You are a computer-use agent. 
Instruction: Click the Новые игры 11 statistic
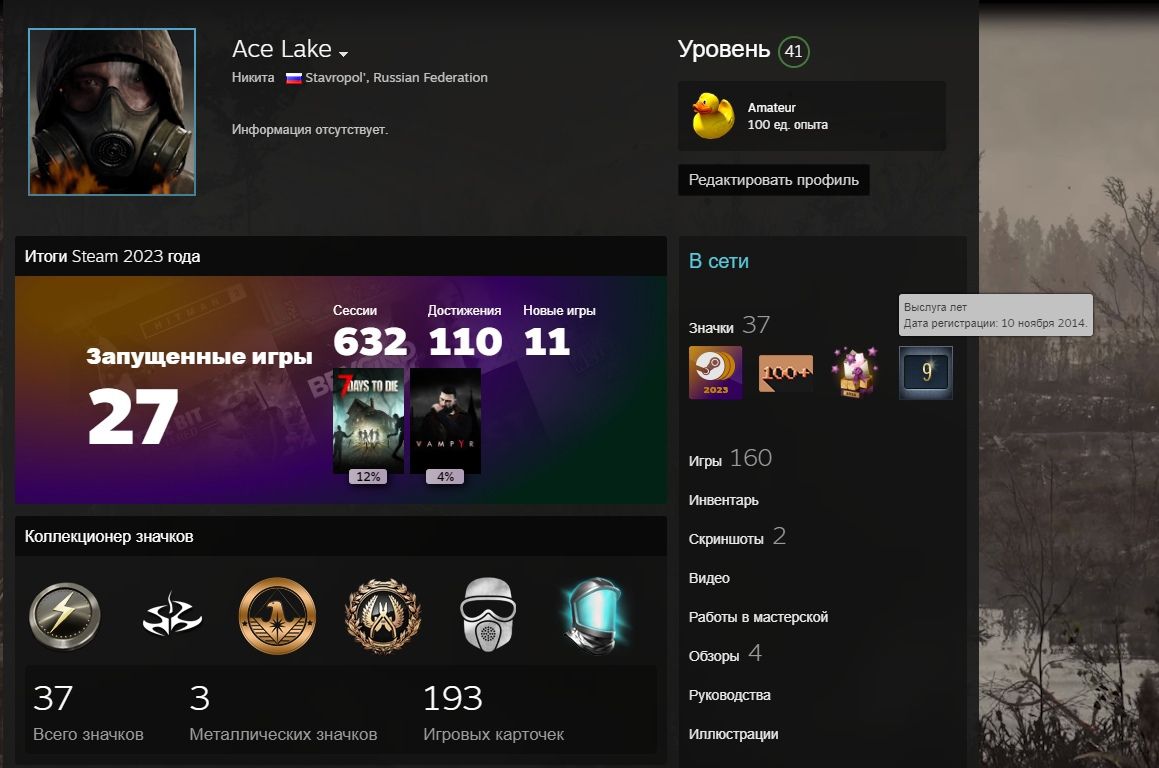point(560,332)
